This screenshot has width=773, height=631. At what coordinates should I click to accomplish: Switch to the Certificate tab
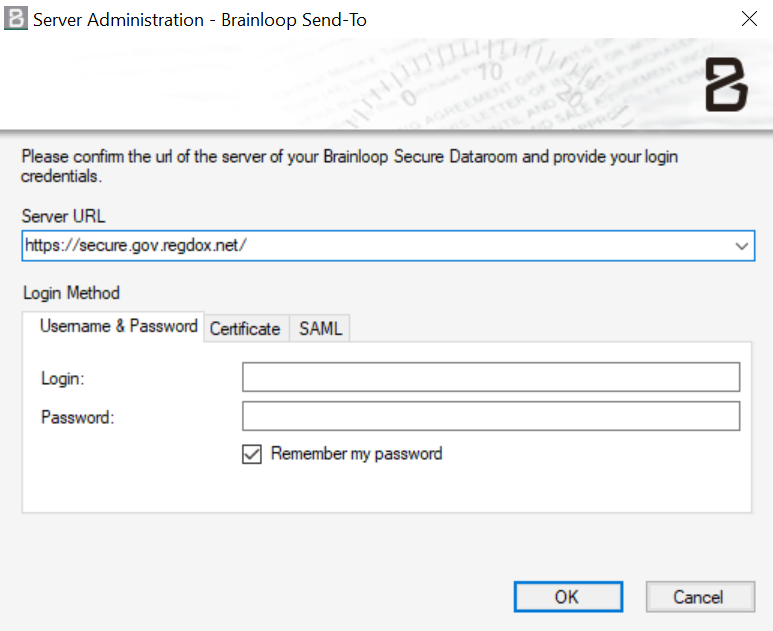pos(245,329)
